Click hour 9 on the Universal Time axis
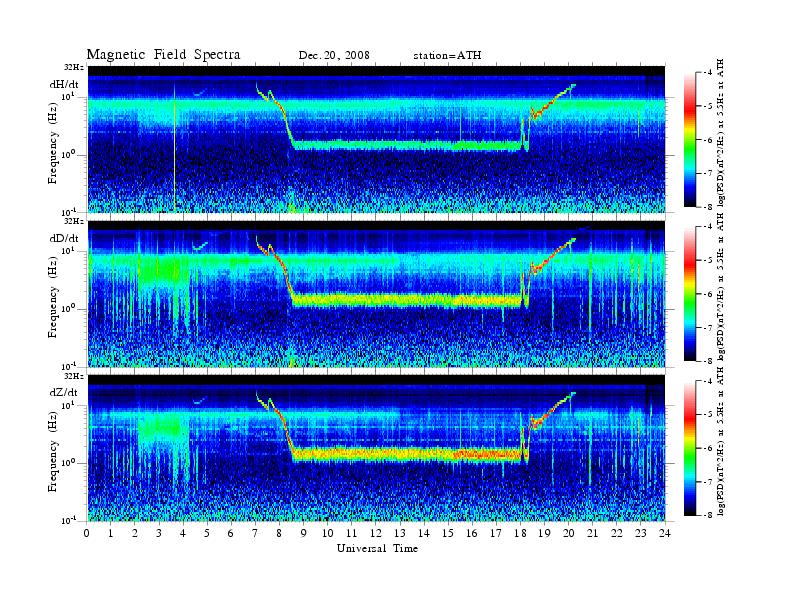 point(304,533)
